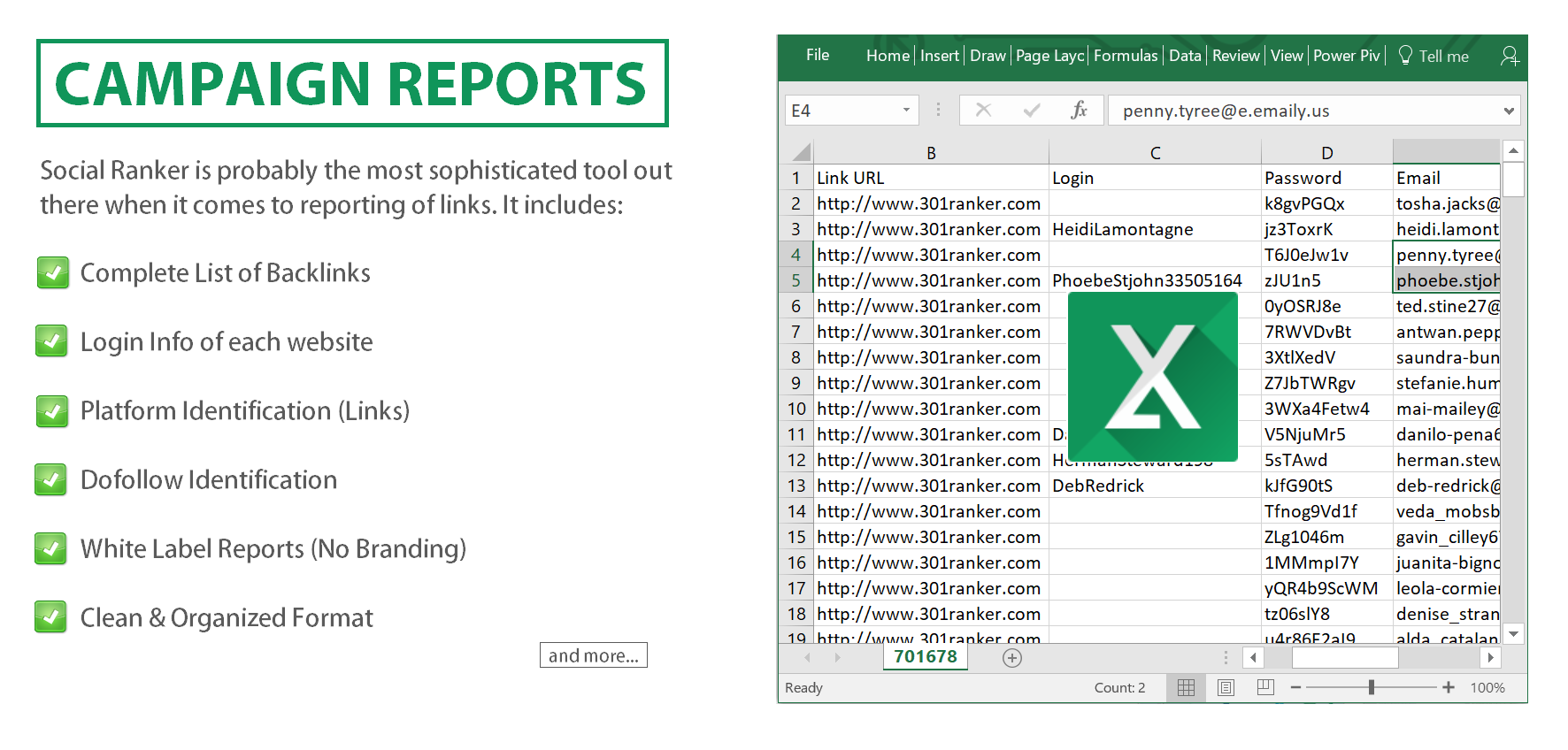
Task: Open the File menu
Action: [818, 56]
